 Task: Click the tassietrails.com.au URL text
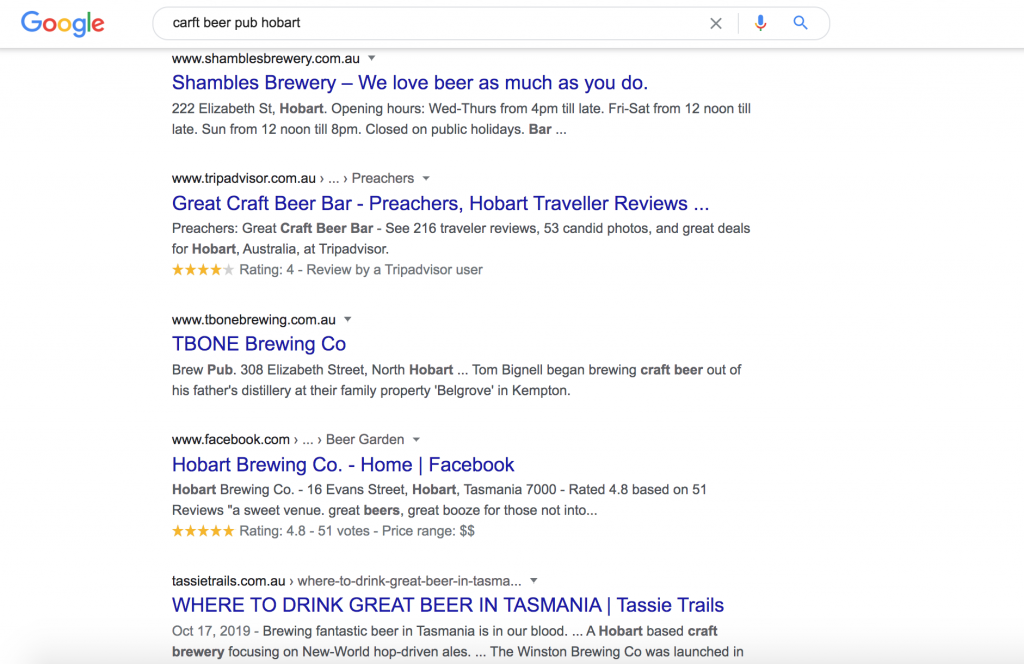click(x=229, y=580)
